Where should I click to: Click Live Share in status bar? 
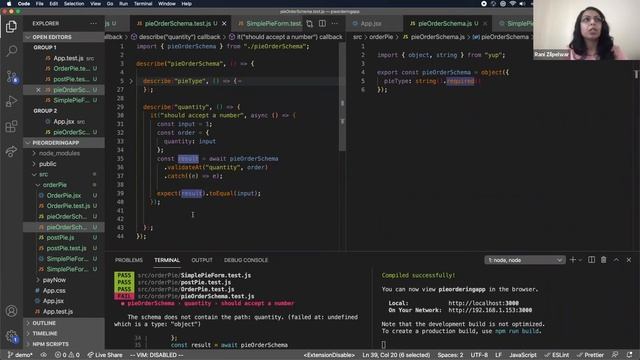[105, 355]
